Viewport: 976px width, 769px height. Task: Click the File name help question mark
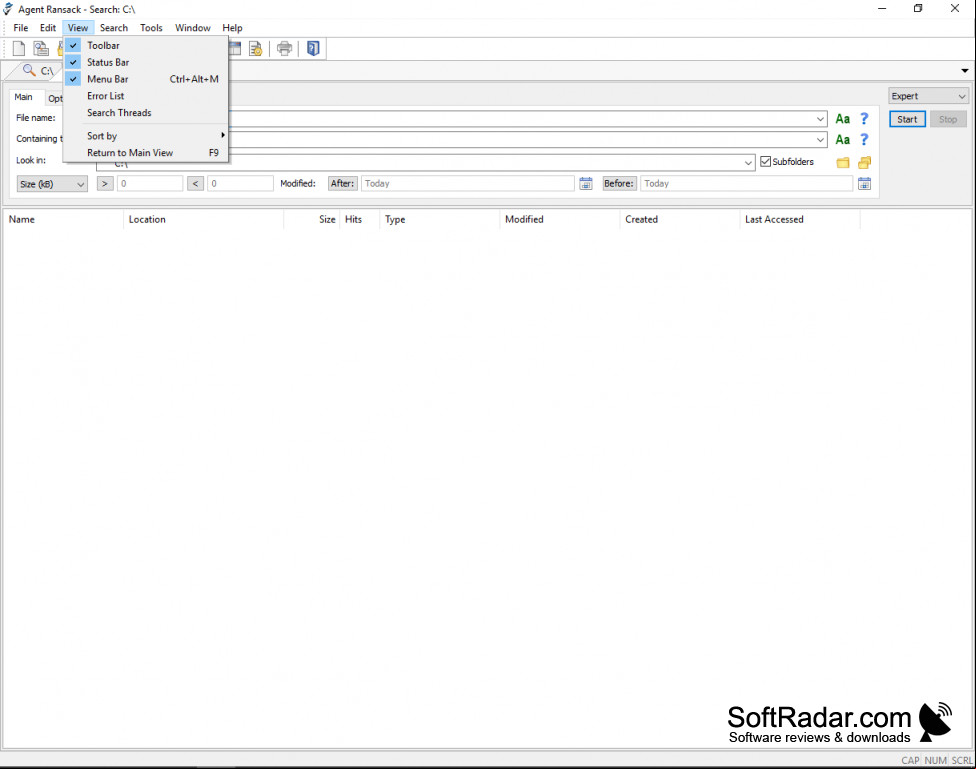864,119
